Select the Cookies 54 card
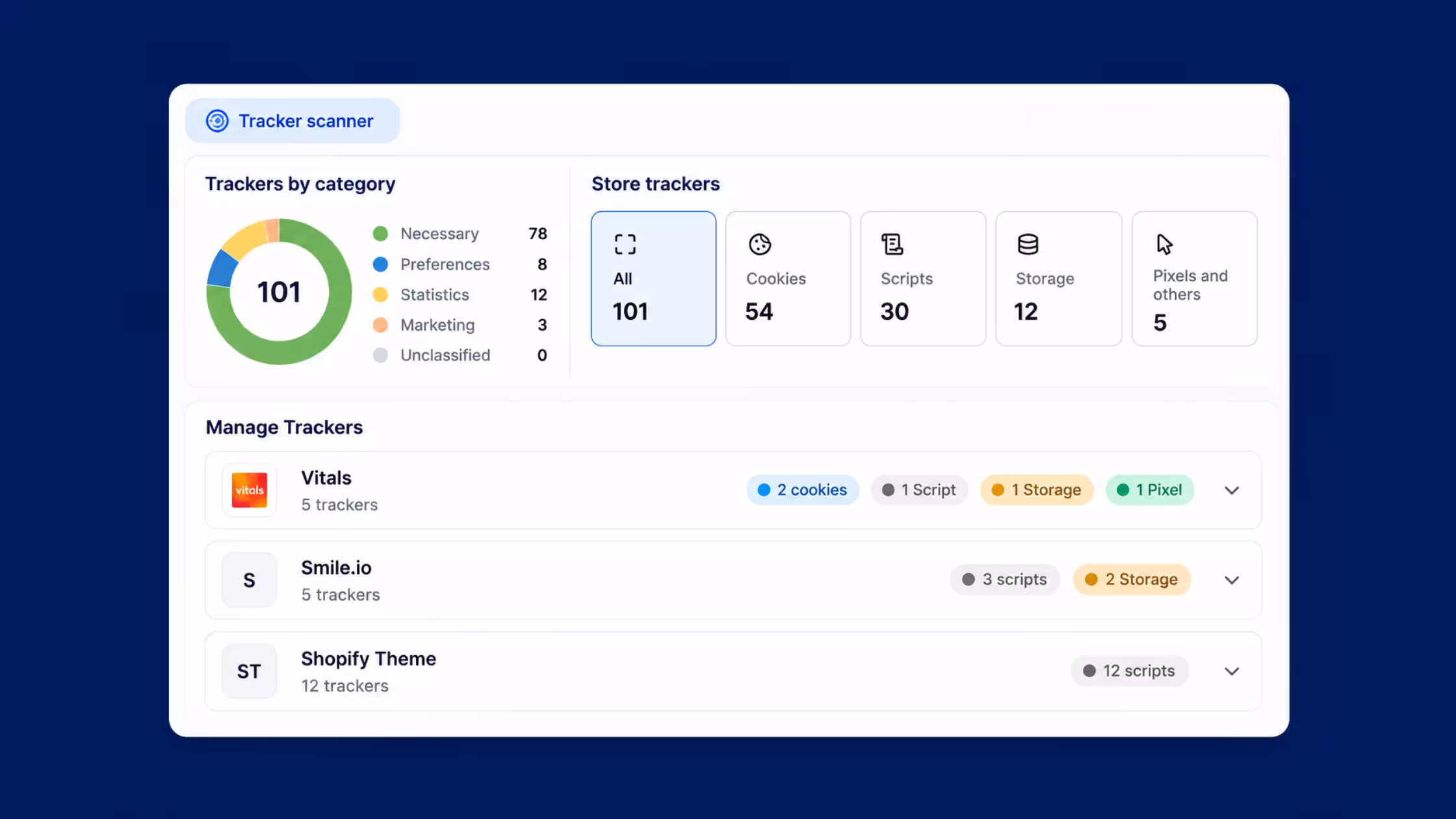The image size is (1456, 819). (x=788, y=278)
